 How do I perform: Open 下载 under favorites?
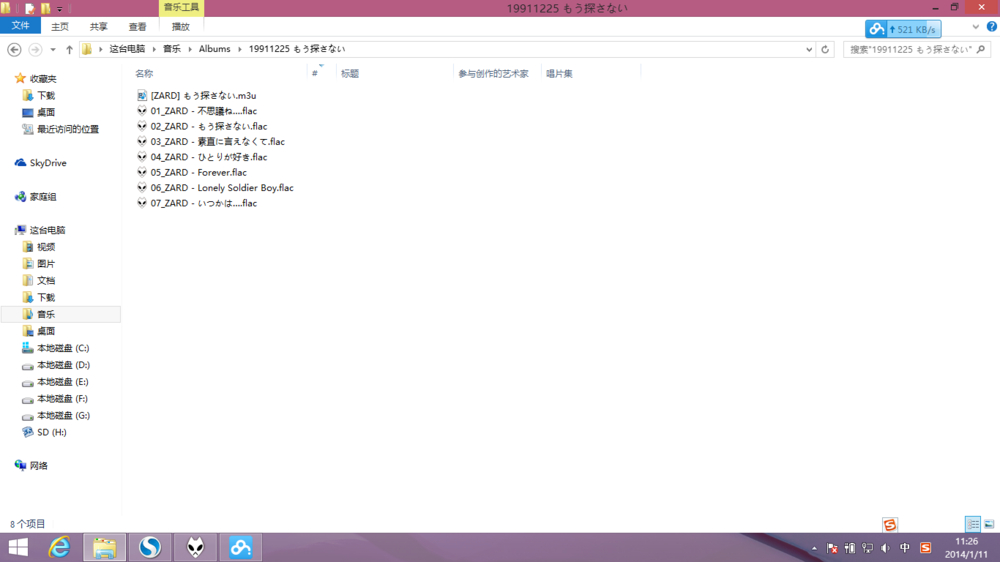coord(46,95)
